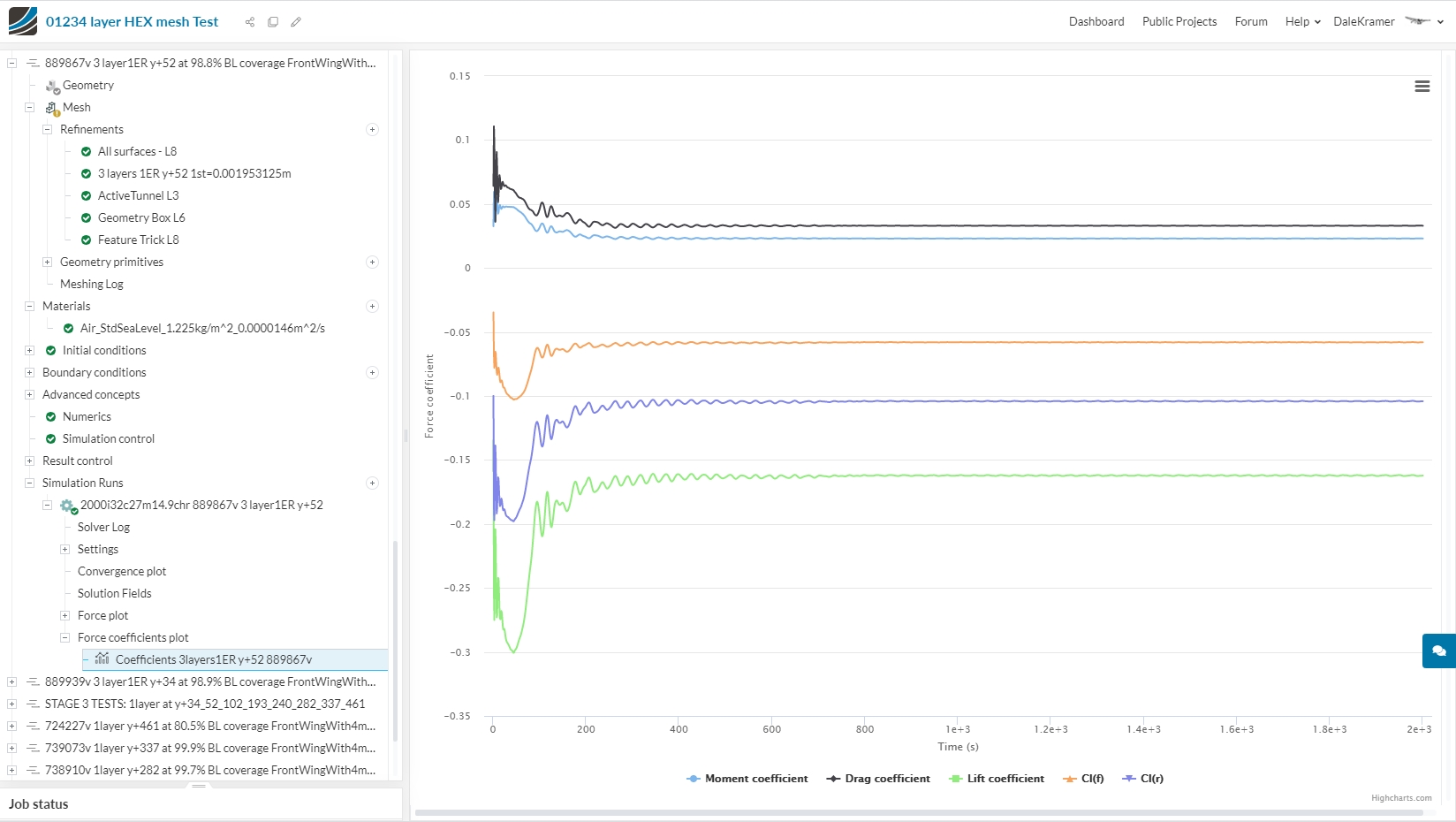The image size is (1456, 822).
Task: Expand the Boundary conditions node
Action: 29,373
